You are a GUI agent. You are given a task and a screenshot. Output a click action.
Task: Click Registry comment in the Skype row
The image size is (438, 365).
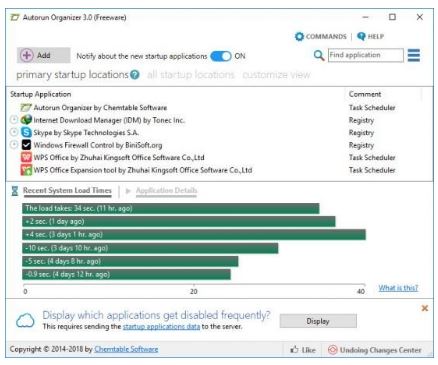click(x=361, y=133)
